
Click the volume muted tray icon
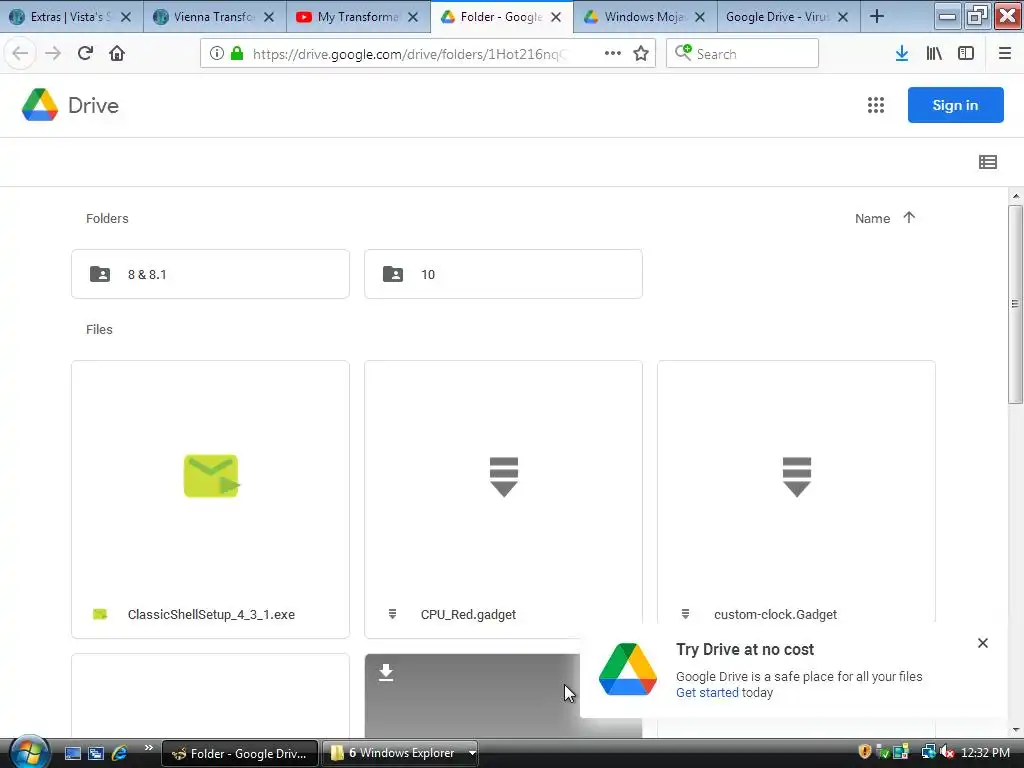tap(947, 752)
